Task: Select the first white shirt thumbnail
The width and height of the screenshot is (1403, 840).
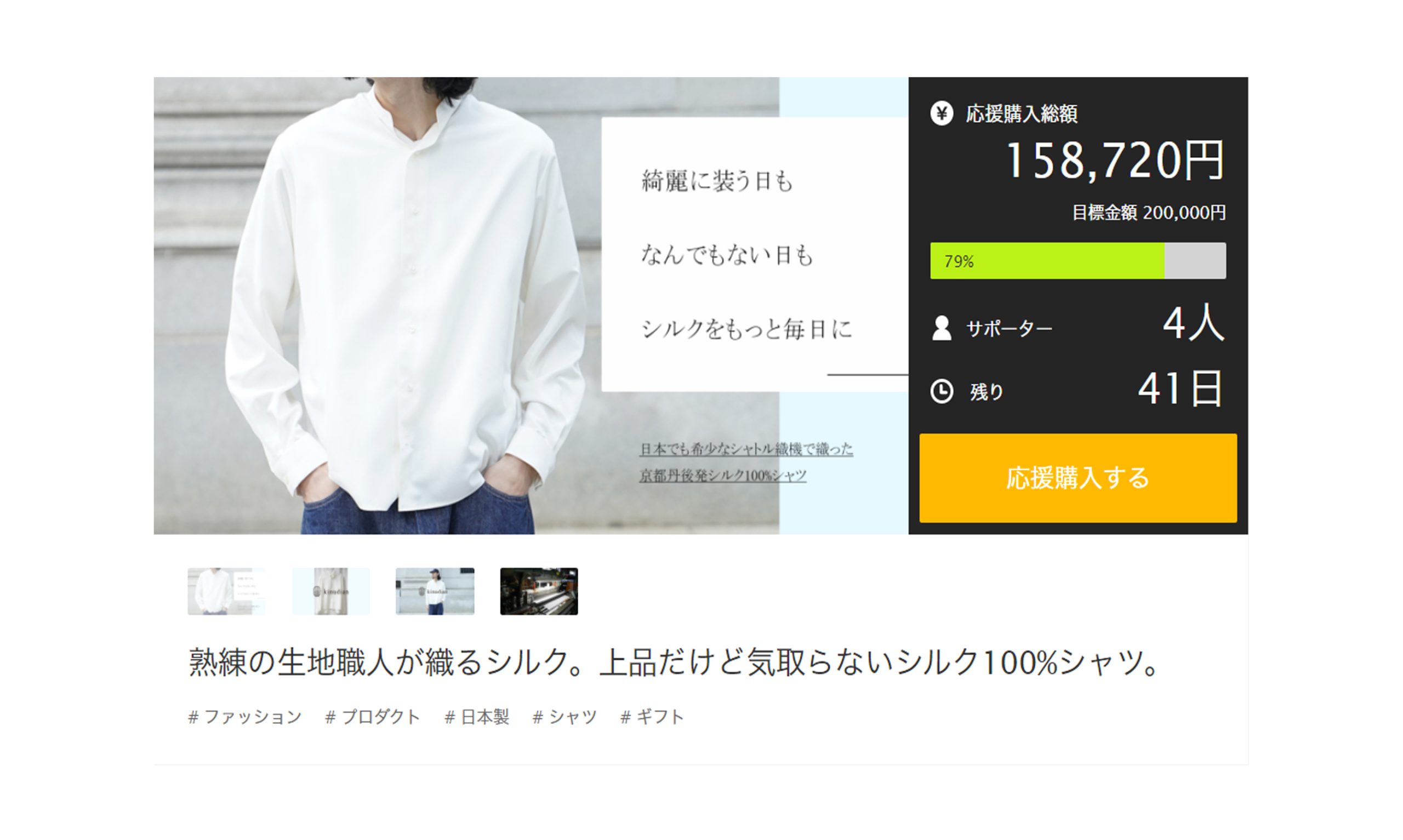Action: point(226,591)
